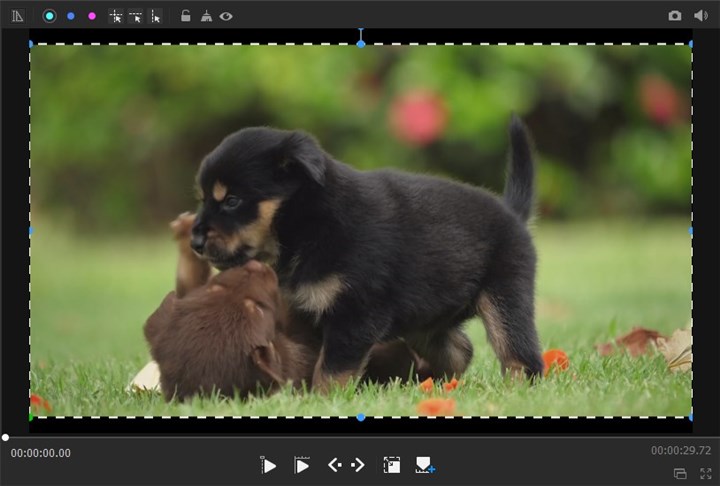The width and height of the screenshot is (720, 486).
Task: Toggle the unlock padlock icon
Action: [x=185, y=16]
